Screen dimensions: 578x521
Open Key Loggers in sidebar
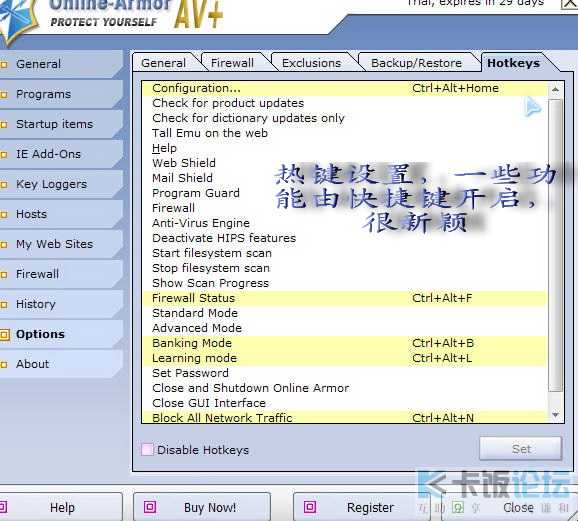click(61, 184)
